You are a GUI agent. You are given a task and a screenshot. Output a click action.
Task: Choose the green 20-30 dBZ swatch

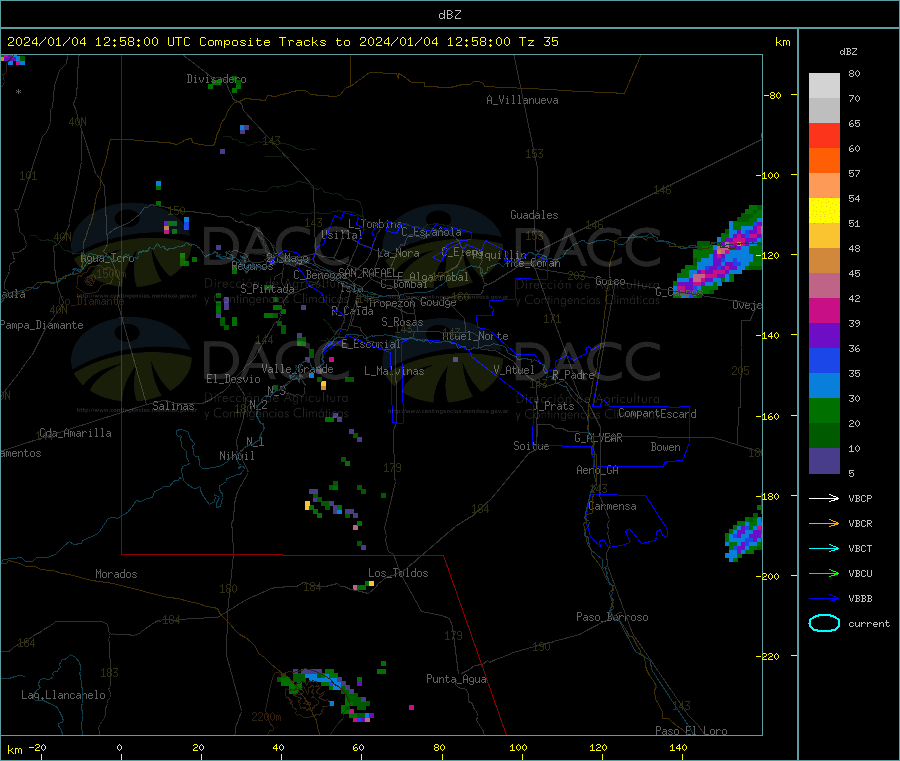[x=824, y=410]
